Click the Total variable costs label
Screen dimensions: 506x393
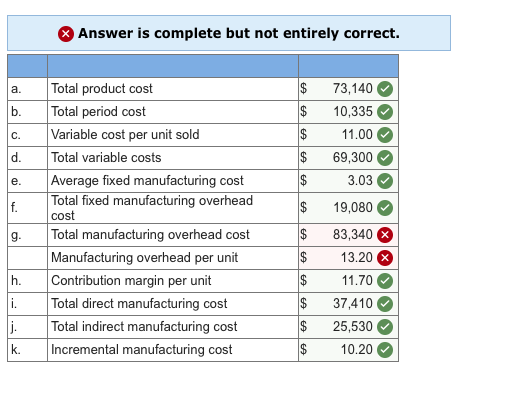[106, 158]
